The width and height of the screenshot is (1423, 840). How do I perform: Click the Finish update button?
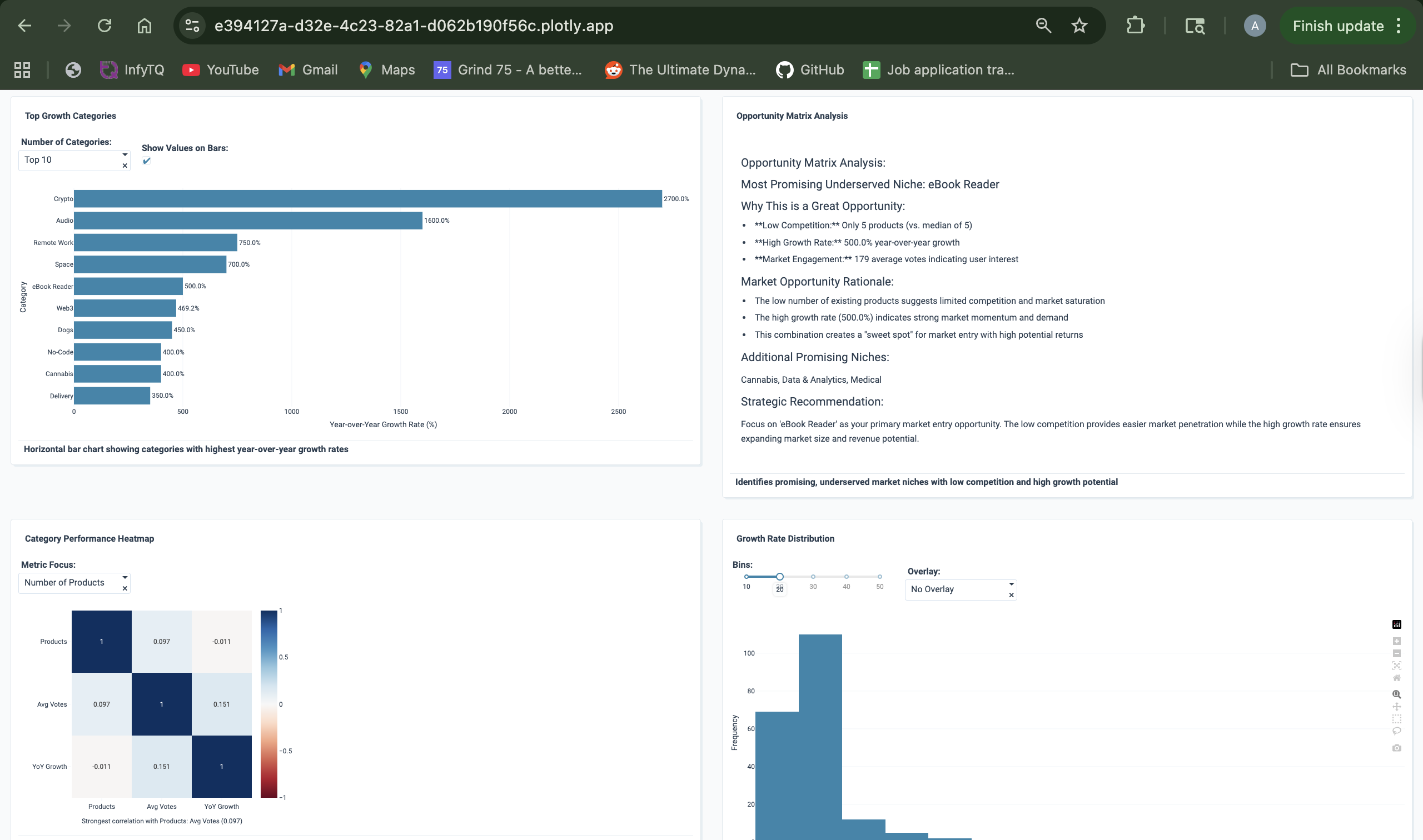tap(1337, 26)
